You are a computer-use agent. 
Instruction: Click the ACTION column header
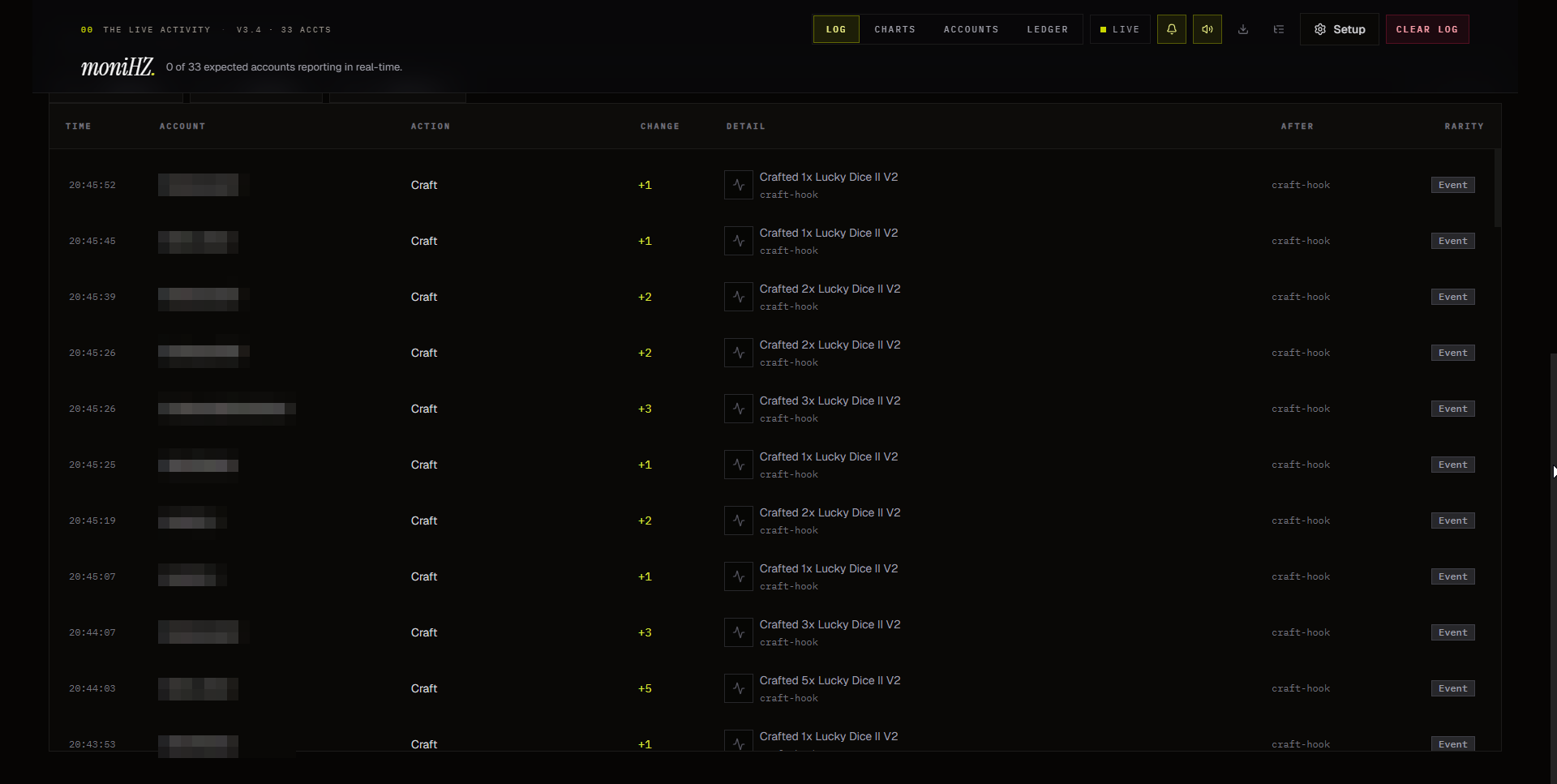pos(430,126)
